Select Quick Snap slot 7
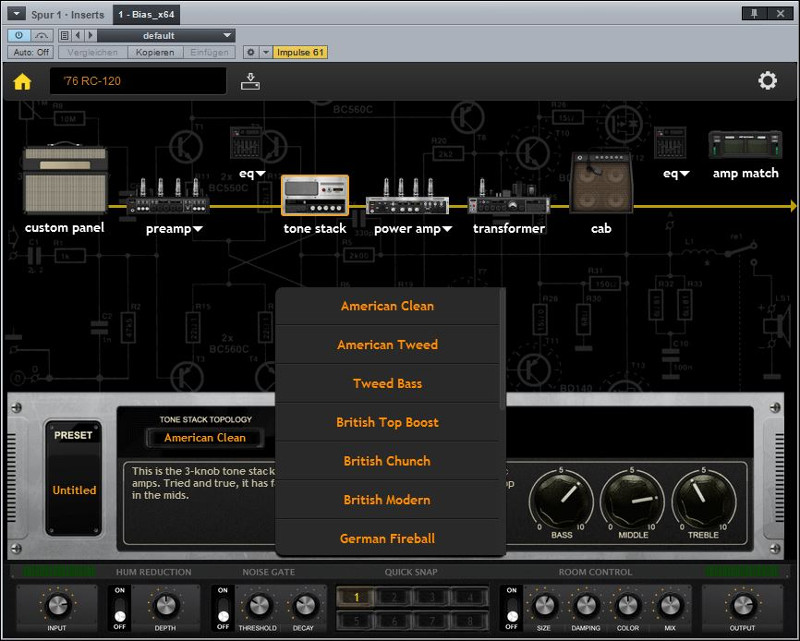The image size is (800, 641). pyautogui.click(x=432, y=621)
